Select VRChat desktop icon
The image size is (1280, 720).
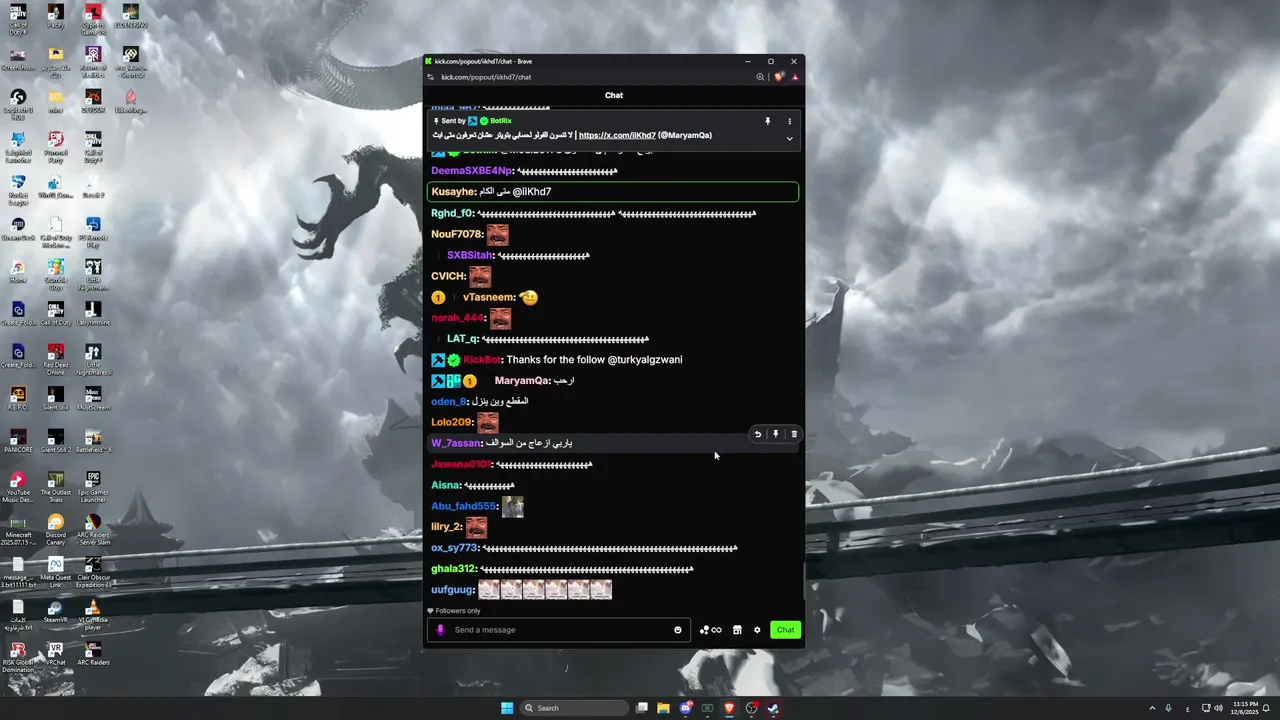(x=55, y=654)
